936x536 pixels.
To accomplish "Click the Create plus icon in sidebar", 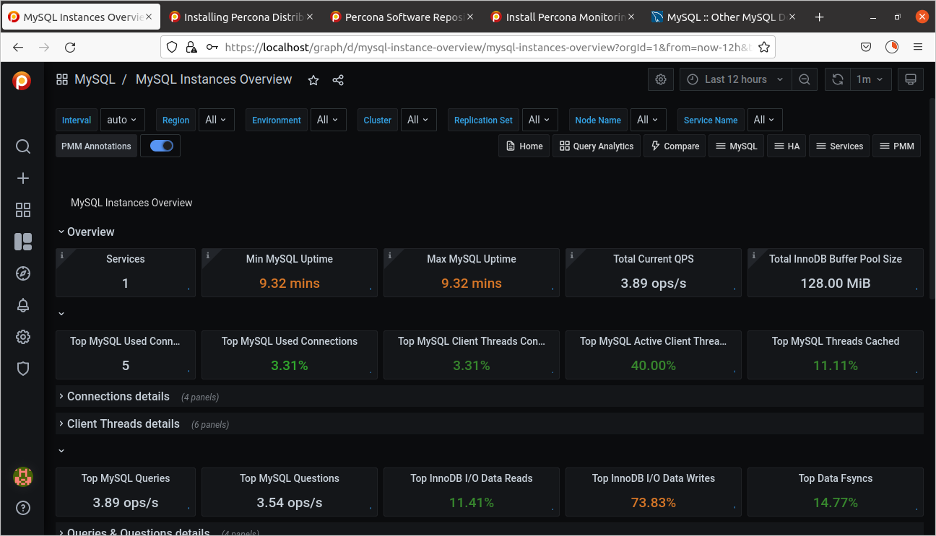I will click(x=23, y=178).
